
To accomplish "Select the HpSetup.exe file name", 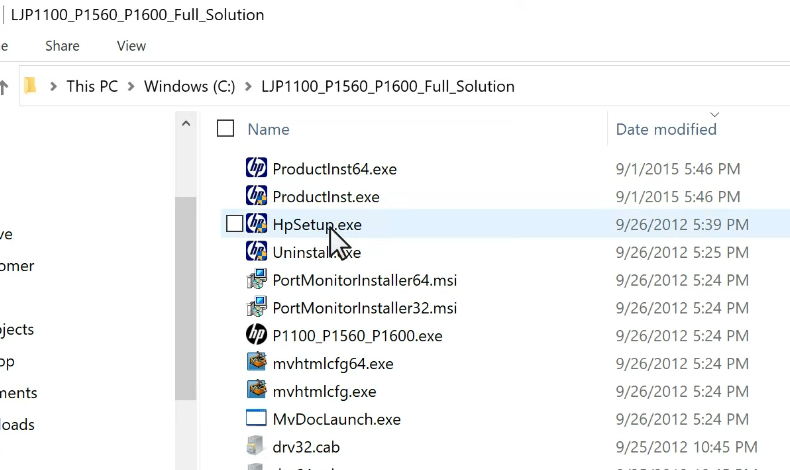I will [317, 224].
